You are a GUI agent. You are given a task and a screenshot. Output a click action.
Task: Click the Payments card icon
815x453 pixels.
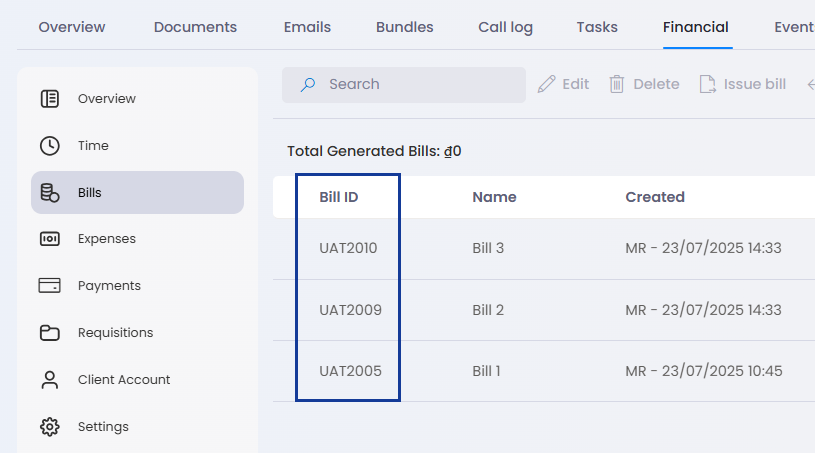(50, 286)
